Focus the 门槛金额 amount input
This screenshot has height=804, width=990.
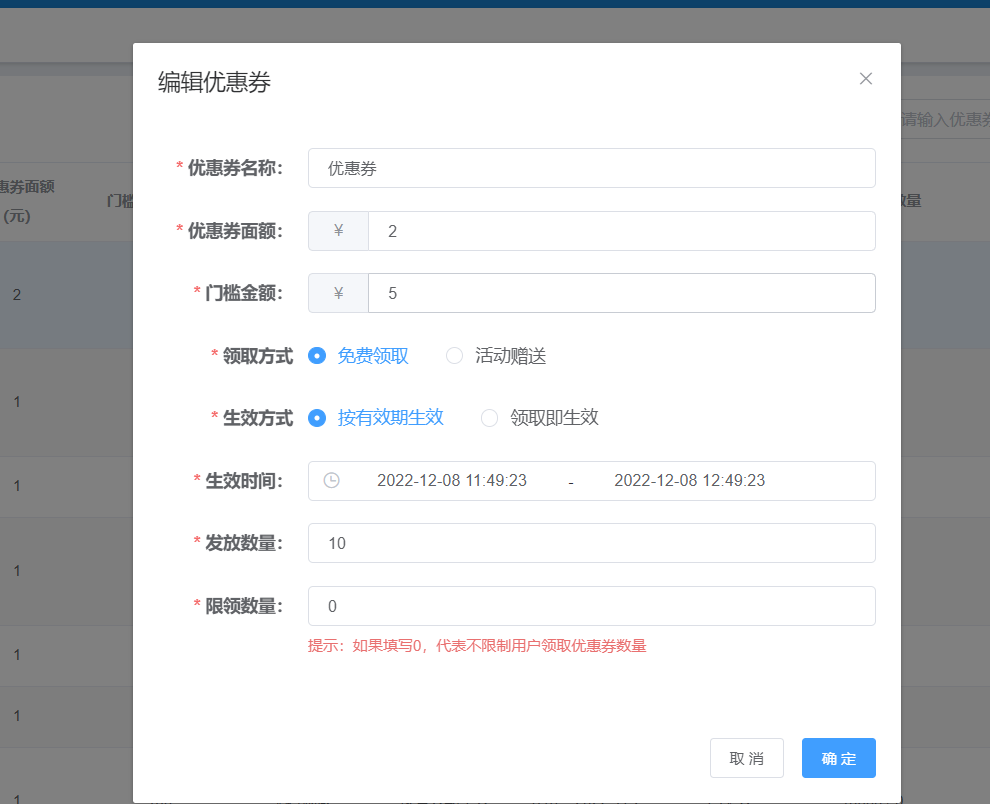click(622, 293)
